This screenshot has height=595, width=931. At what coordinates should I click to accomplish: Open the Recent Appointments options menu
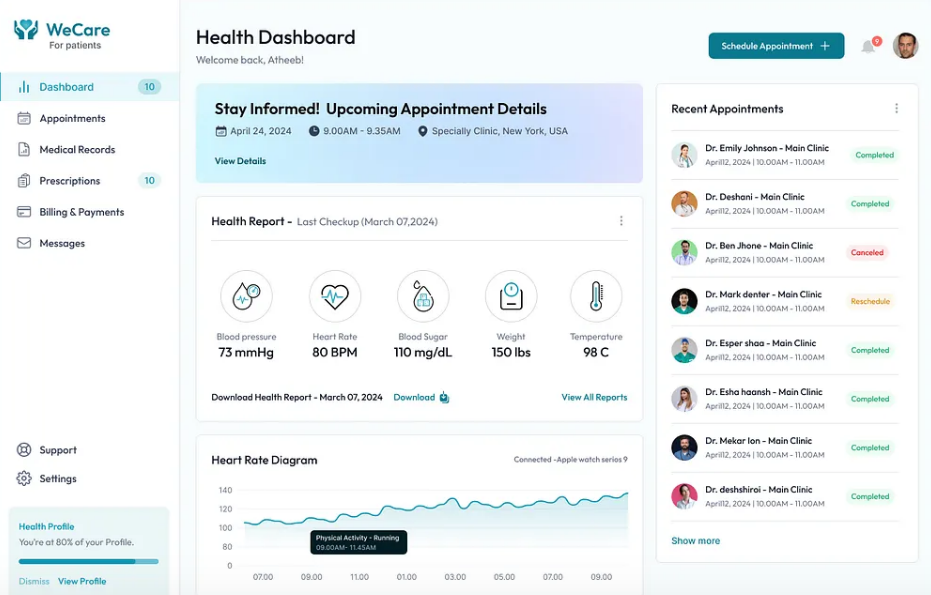(897, 108)
